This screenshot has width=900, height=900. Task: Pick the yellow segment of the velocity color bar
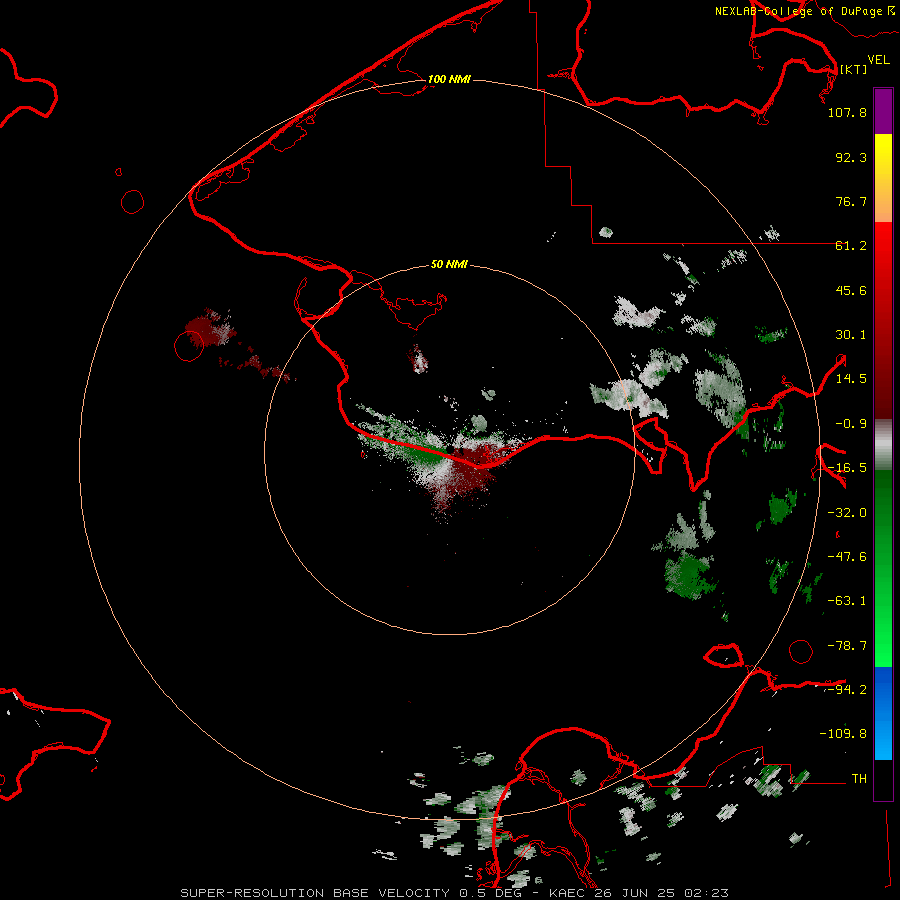click(883, 178)
